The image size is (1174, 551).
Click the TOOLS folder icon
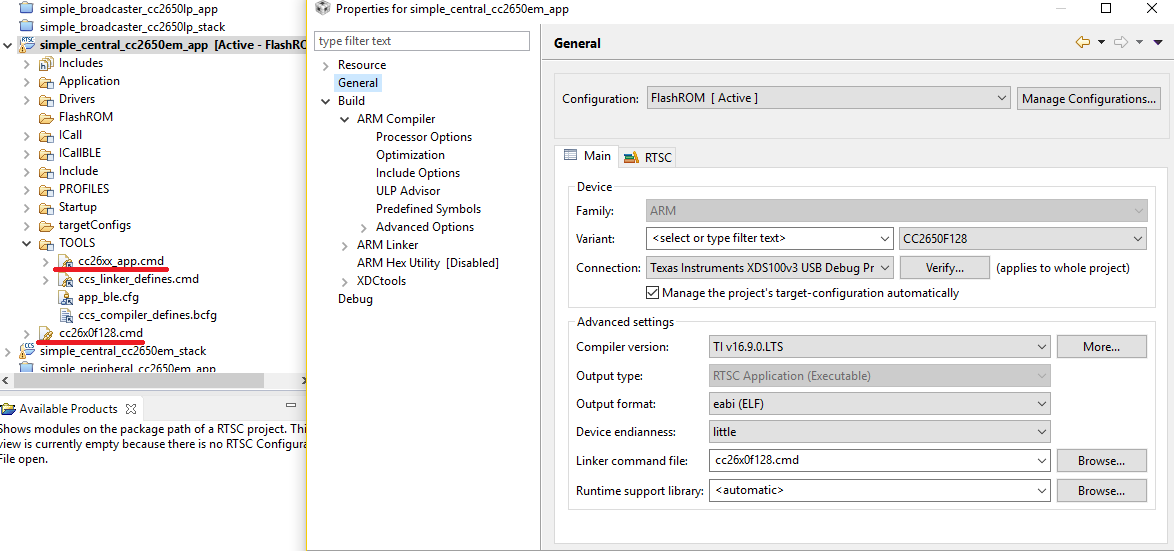[x=46, y=243]
